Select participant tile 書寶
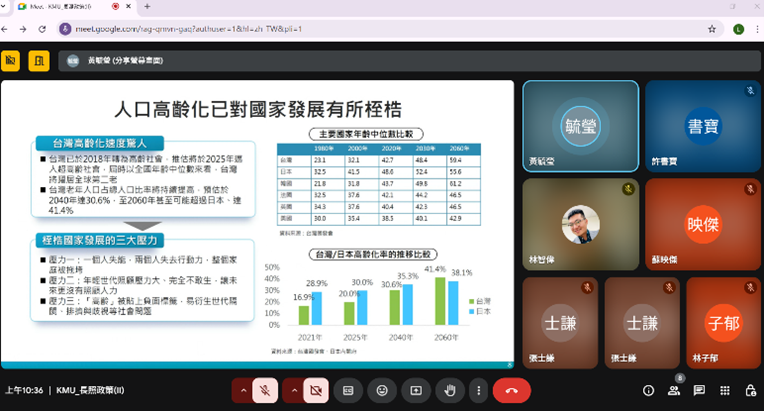The width and height of the screenshot is (764, 411). coord(703,126)
